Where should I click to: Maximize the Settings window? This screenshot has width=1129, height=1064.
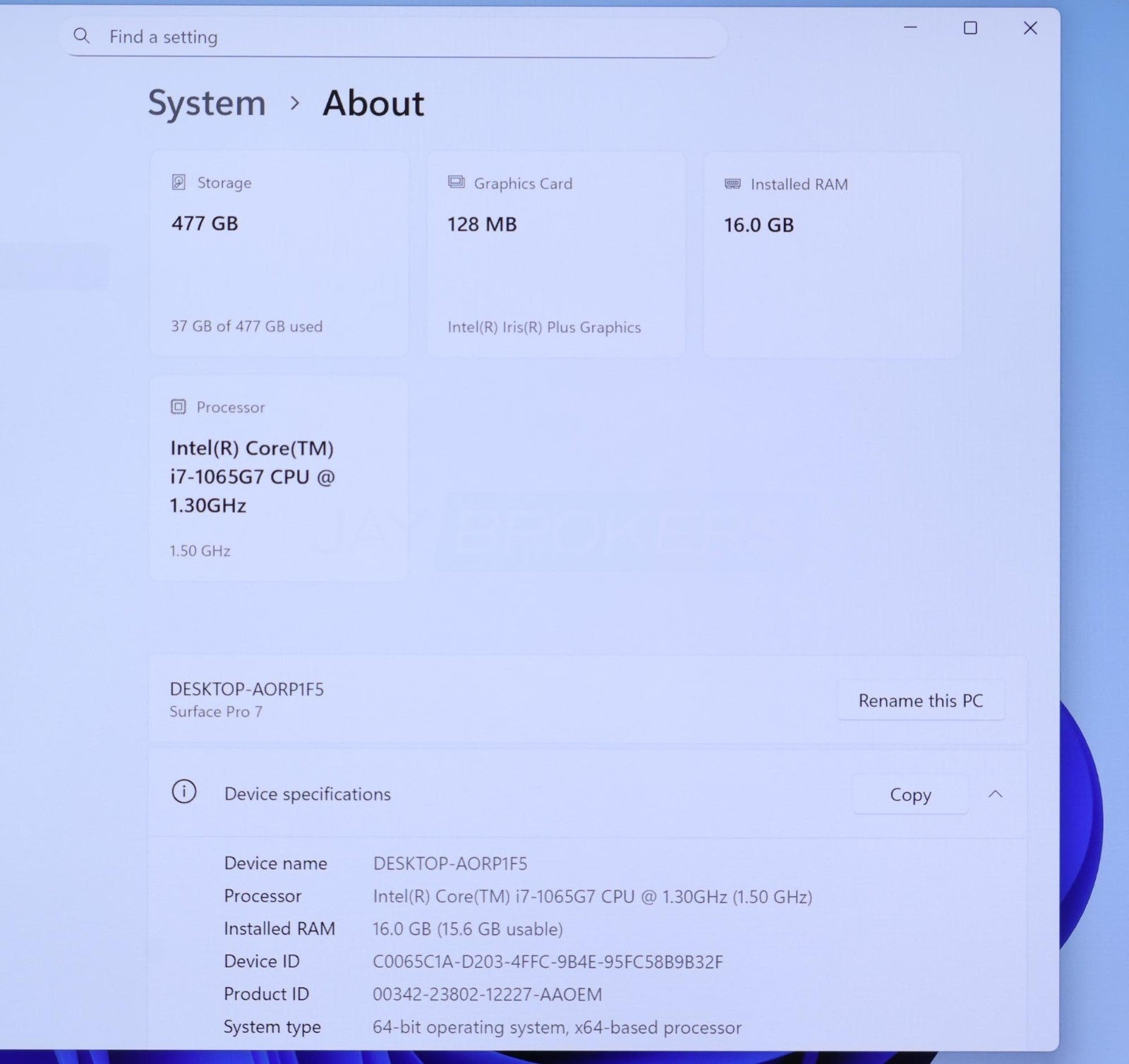(970, 28)
